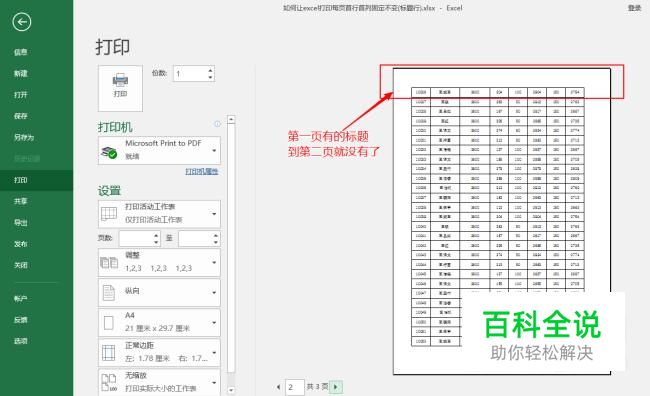Go to next preview page arrow
The width and height of the screenshot is (650, 396).
[x=336, y=387]
